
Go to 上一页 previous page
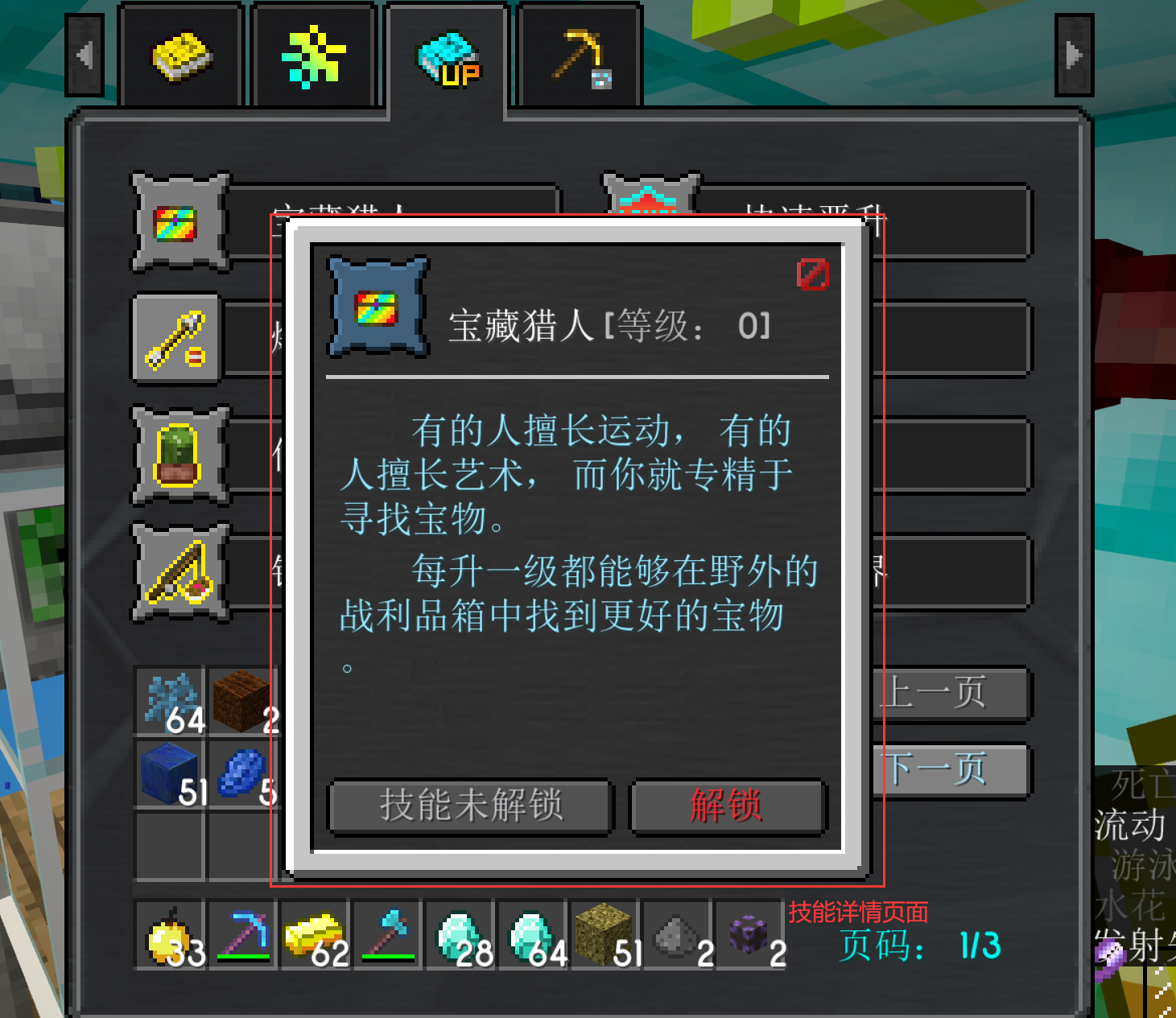point(951,694)
